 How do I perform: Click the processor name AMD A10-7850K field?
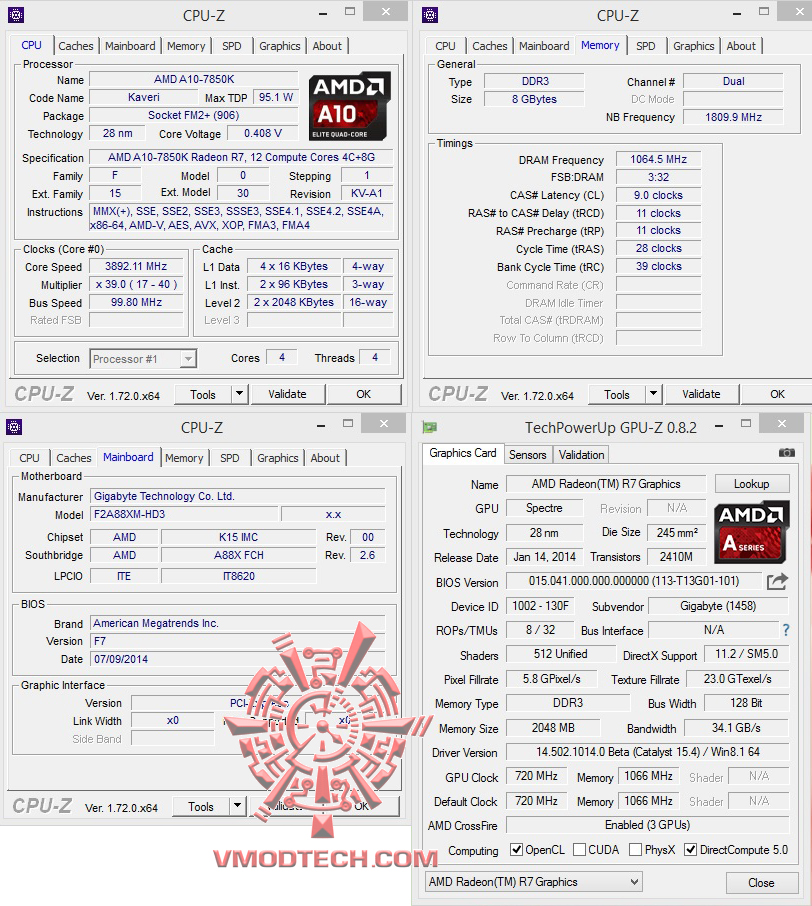pos(194,79)
